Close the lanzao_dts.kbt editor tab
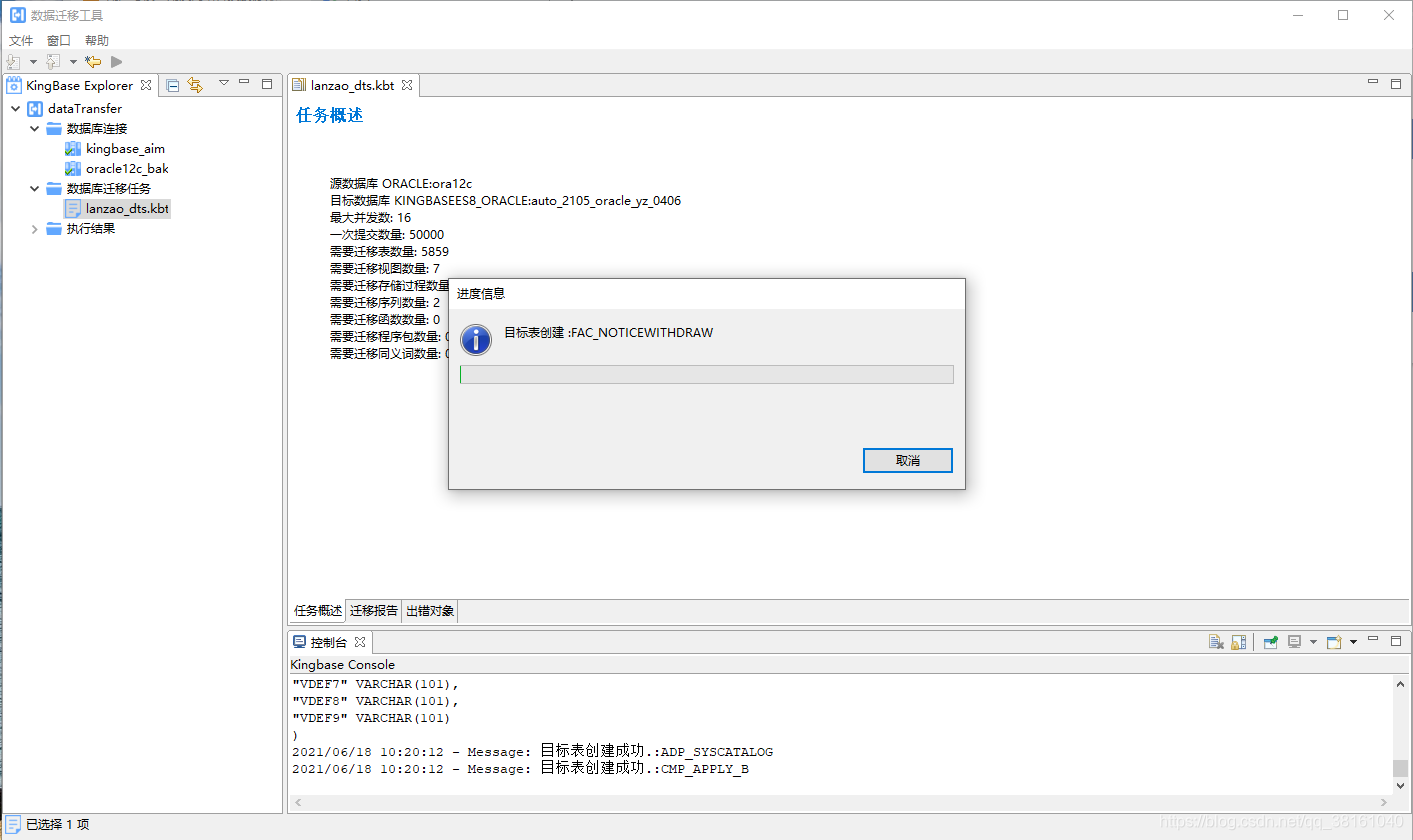 [x=408, y=85]
